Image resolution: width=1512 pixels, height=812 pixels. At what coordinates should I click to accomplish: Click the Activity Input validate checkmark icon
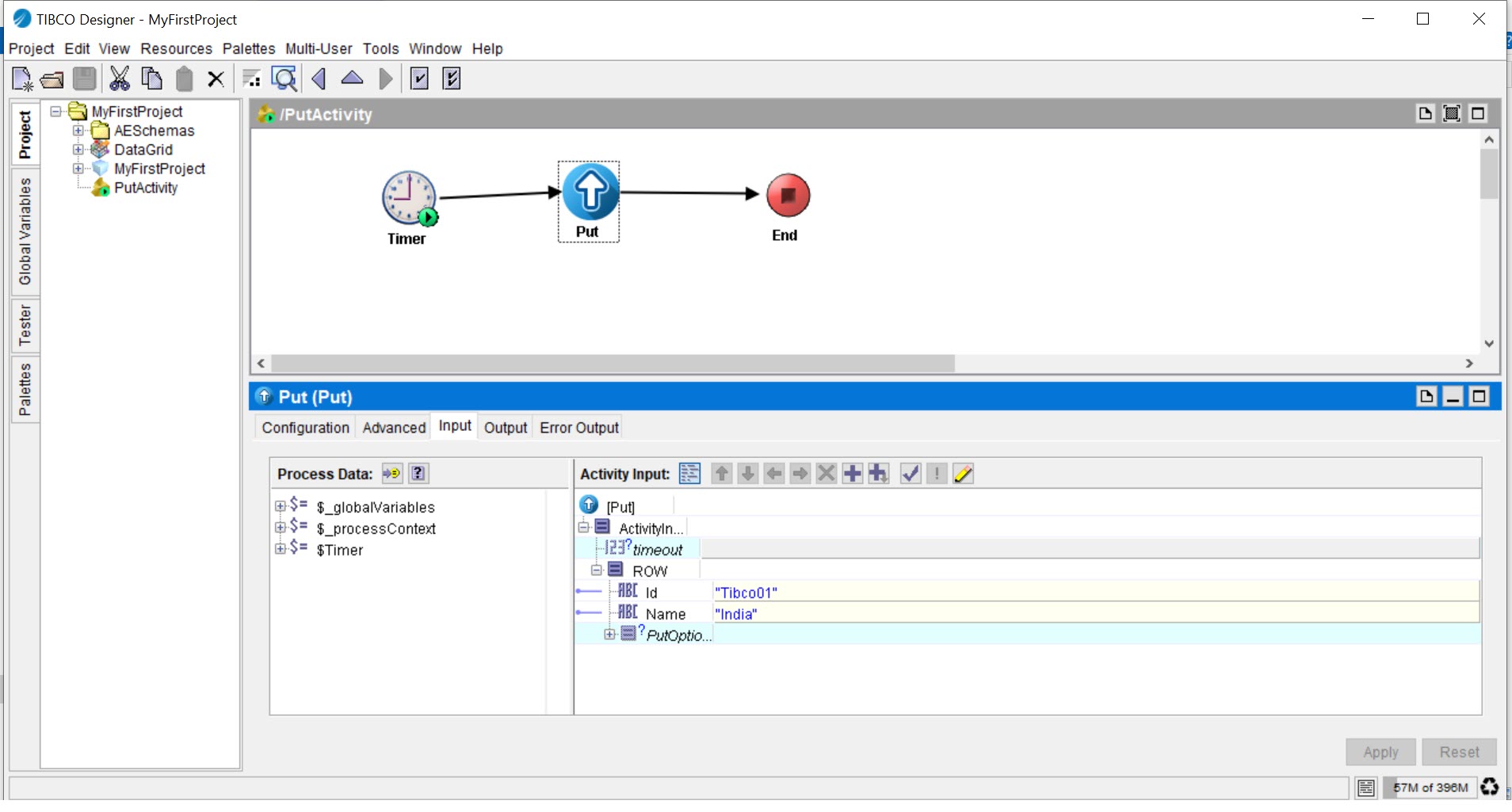(x=911, y=474)
